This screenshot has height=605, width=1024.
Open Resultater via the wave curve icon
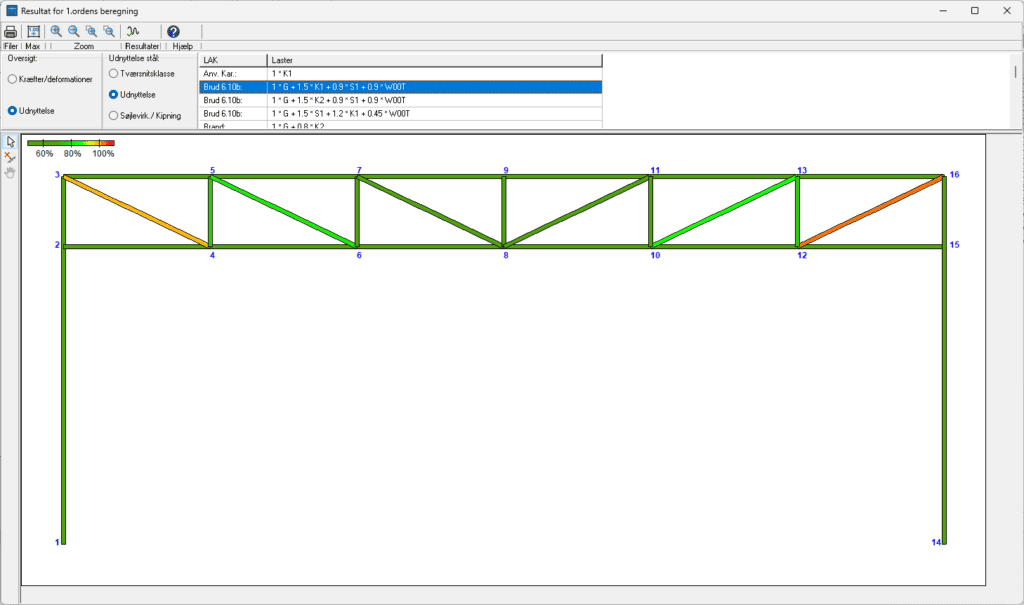(x=132, y=31)
